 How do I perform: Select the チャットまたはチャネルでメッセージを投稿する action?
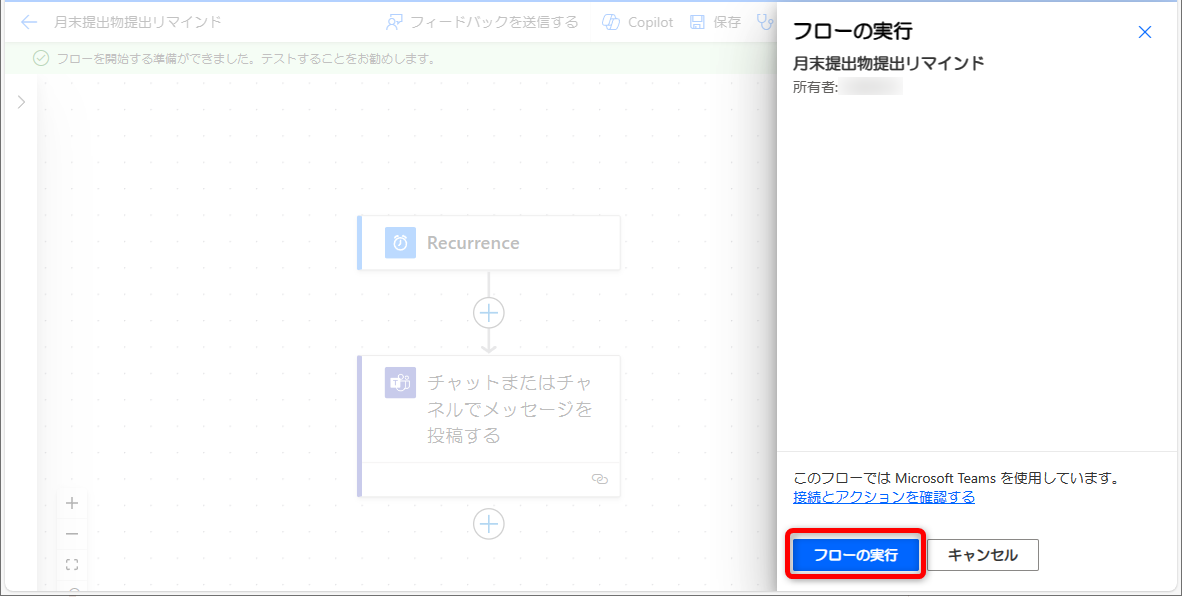509,409
